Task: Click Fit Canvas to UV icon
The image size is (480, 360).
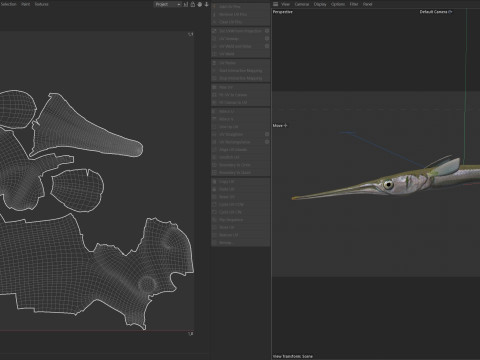Action: pos(215,102)
